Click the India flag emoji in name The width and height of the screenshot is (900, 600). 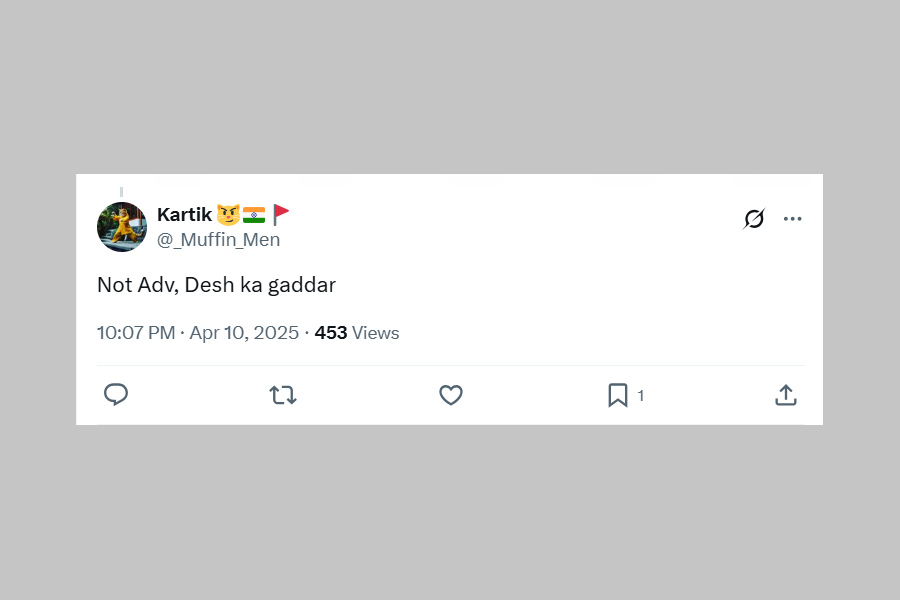click(254, 214)
